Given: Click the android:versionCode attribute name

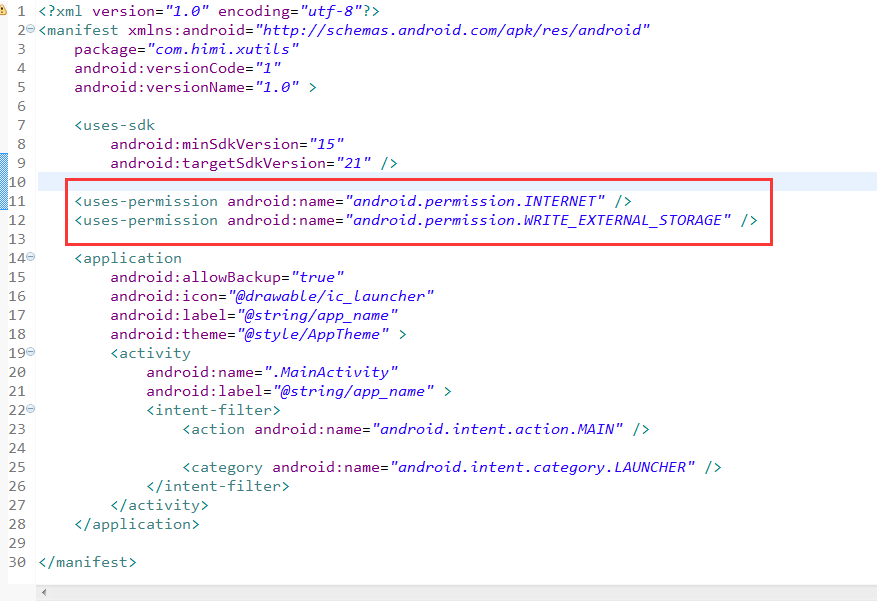Looking at the screenshot, I should click(x=159, y=68).
